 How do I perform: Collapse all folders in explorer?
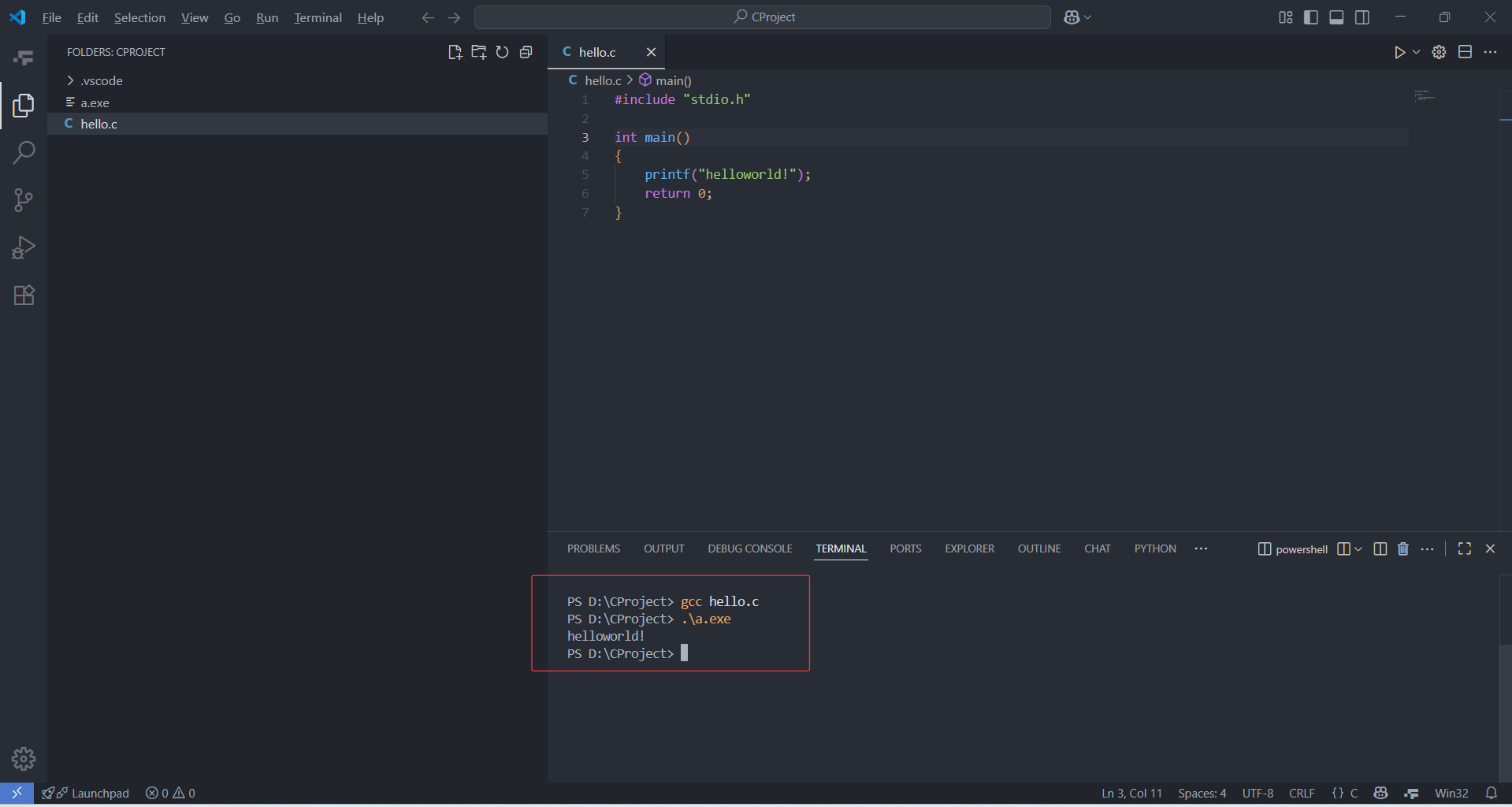526,52
